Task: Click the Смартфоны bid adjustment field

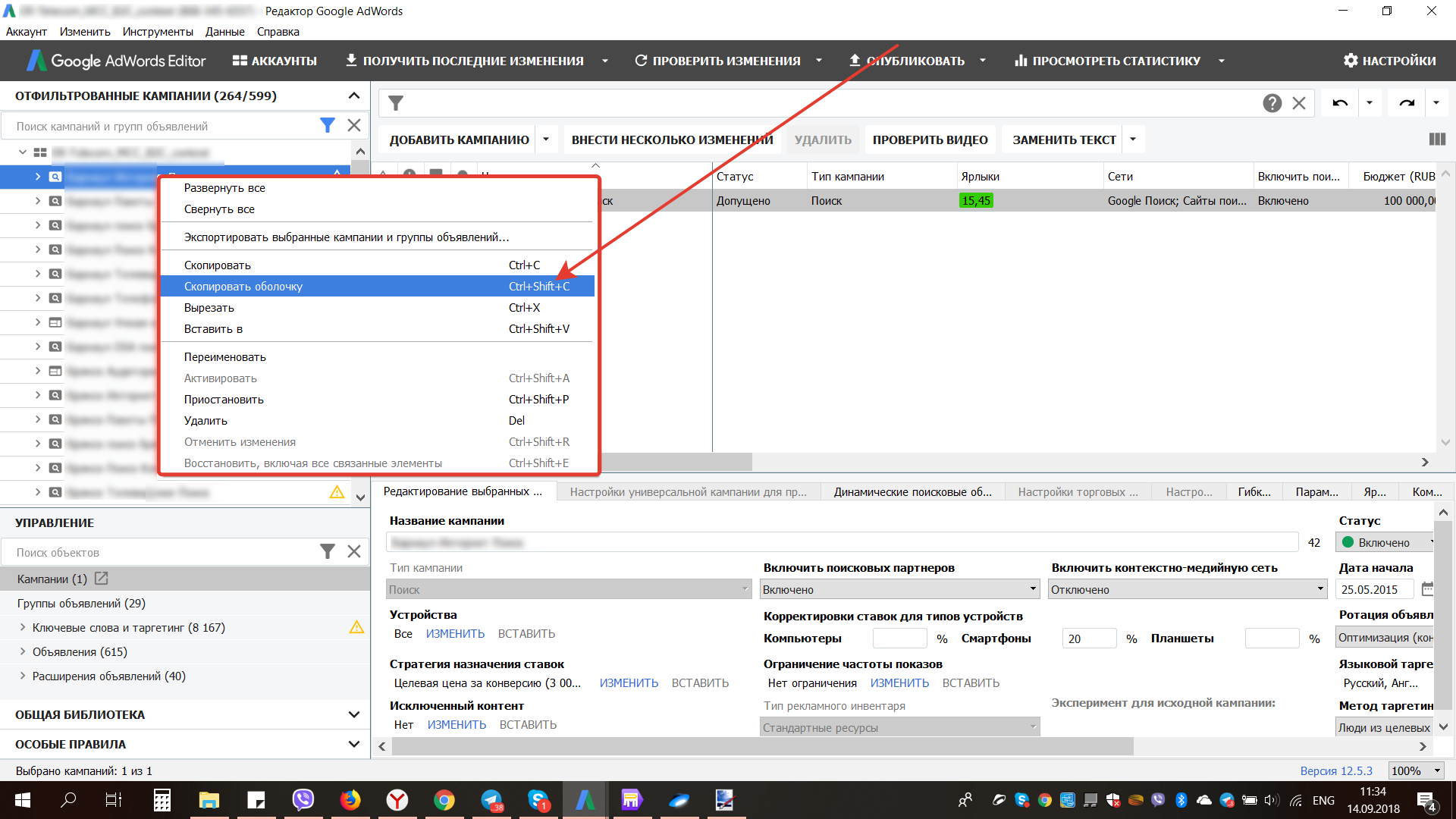Action: pos(1089,639)
